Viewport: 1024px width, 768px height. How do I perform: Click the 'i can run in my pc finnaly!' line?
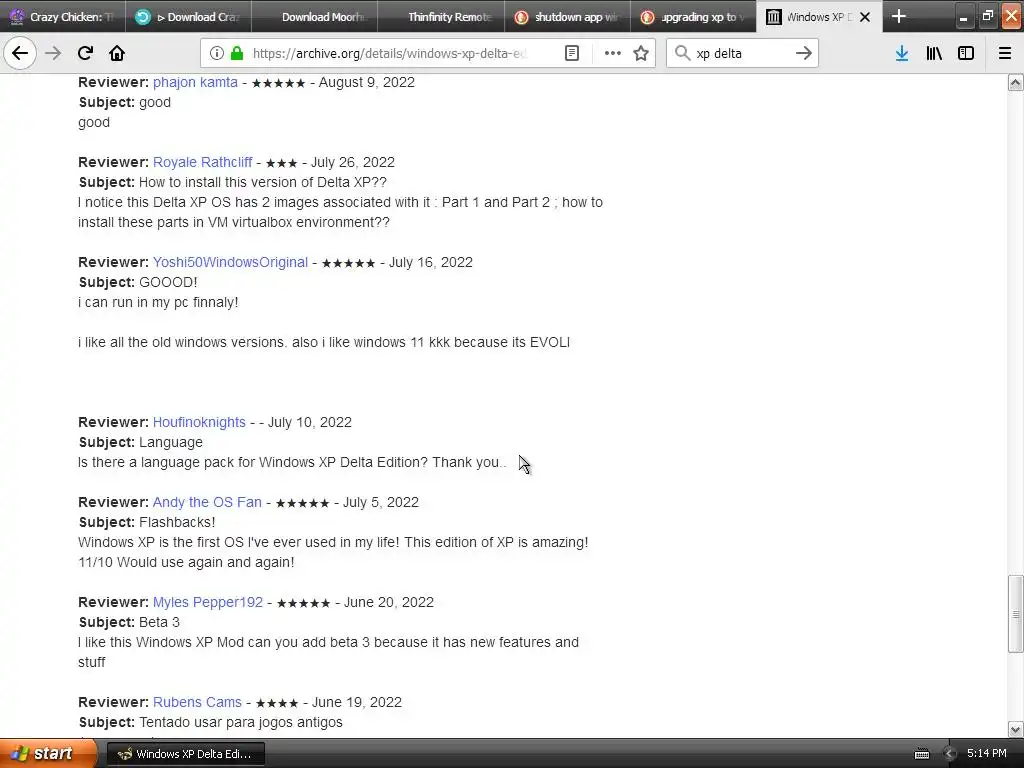pos(158,302)
